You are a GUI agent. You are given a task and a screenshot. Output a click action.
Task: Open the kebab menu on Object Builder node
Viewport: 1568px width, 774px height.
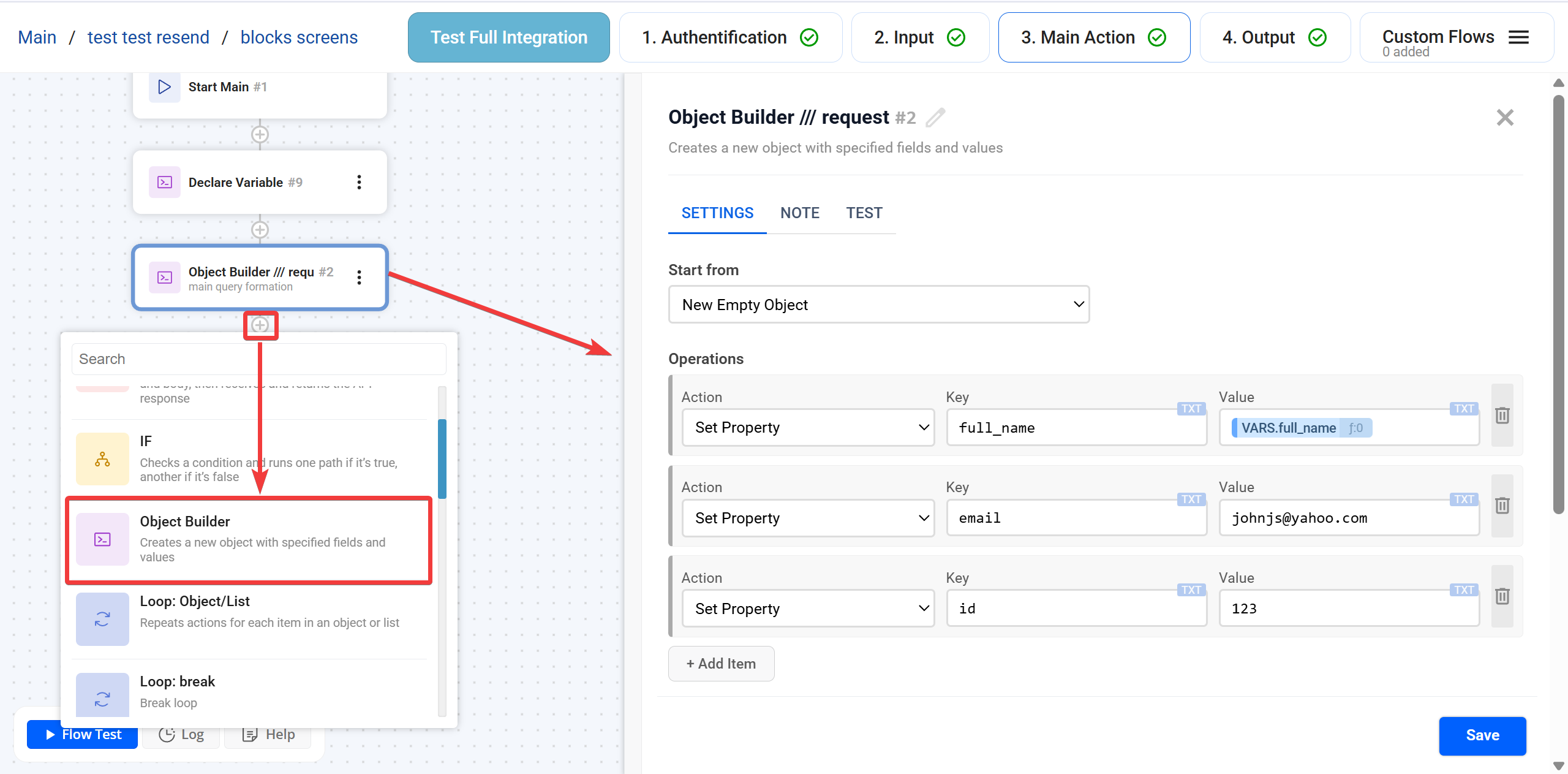(359, 277)
